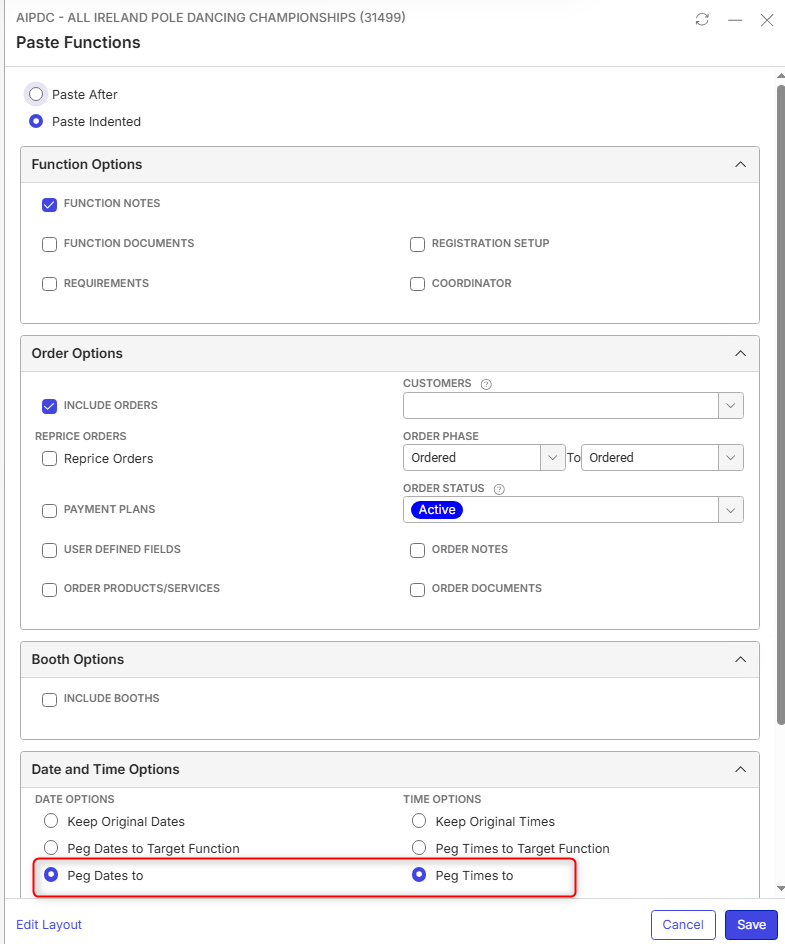Click the Cancel button

pos(683,925)
